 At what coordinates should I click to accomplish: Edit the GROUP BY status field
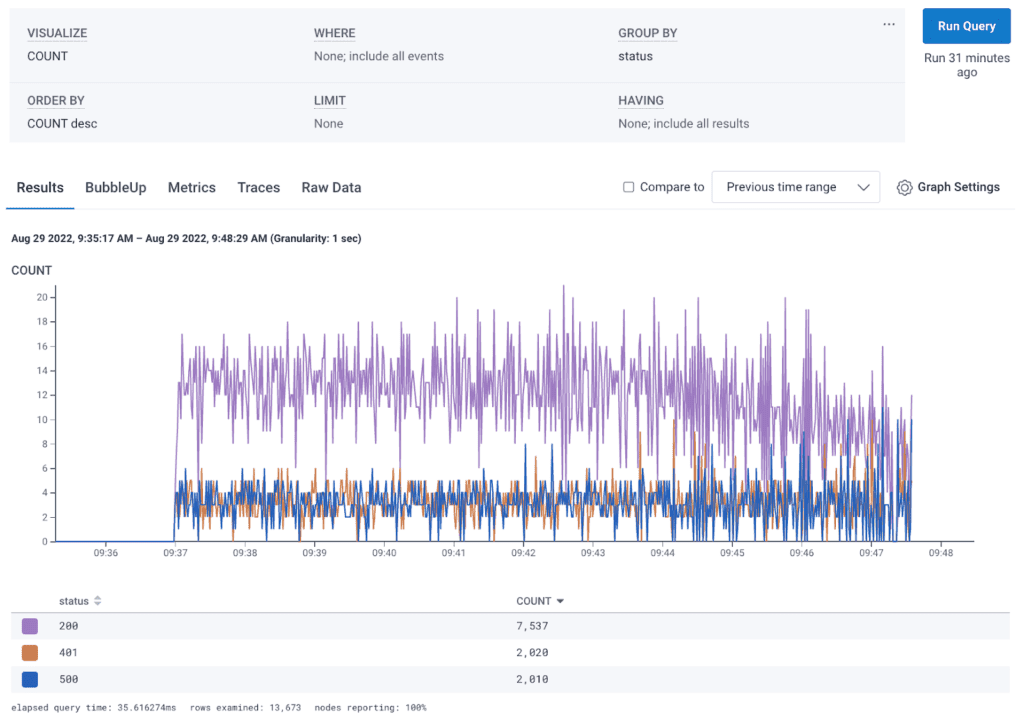click(x=635, y=56)
